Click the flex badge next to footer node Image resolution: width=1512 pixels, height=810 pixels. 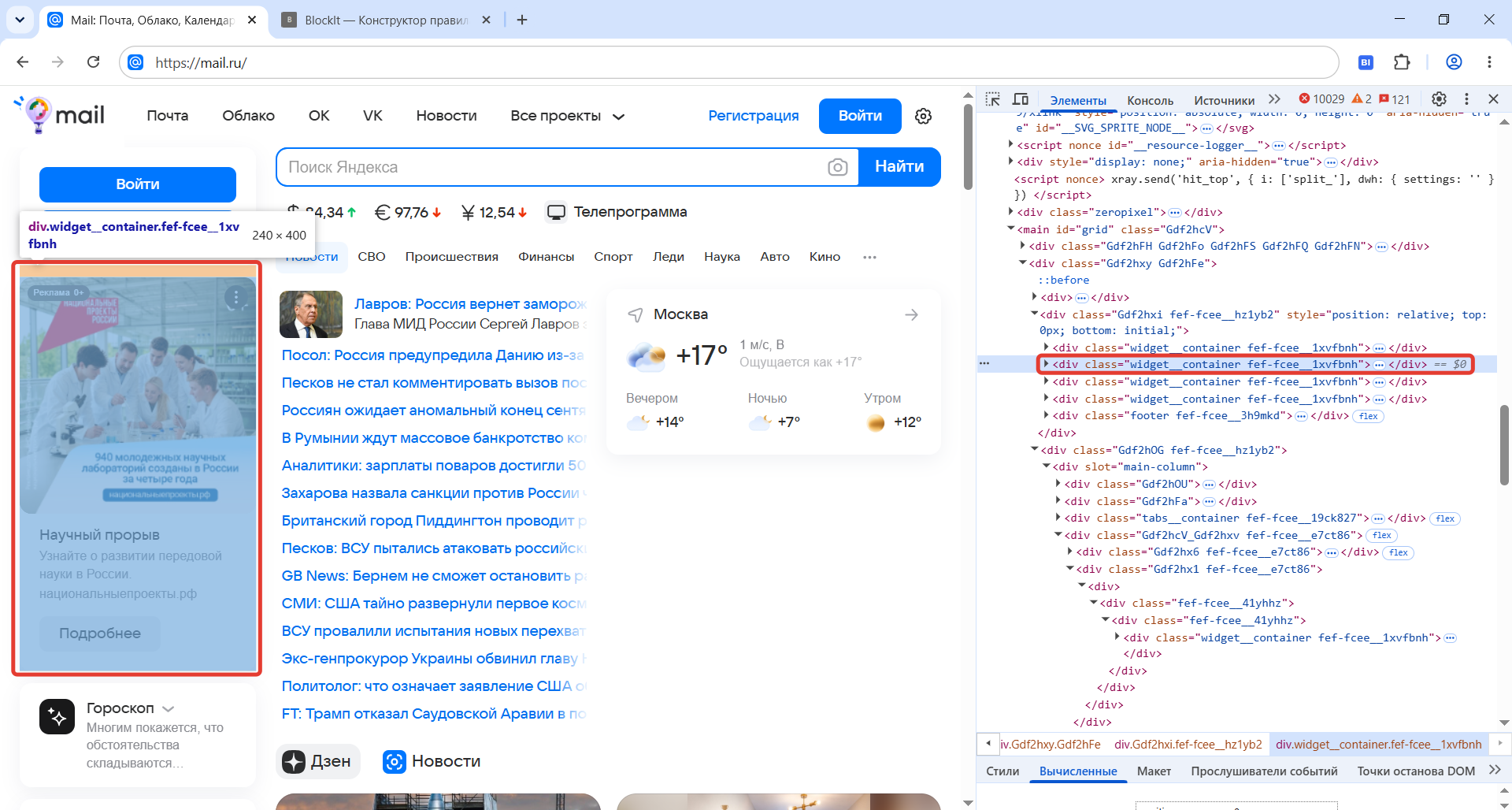(x=1369, y=416)
